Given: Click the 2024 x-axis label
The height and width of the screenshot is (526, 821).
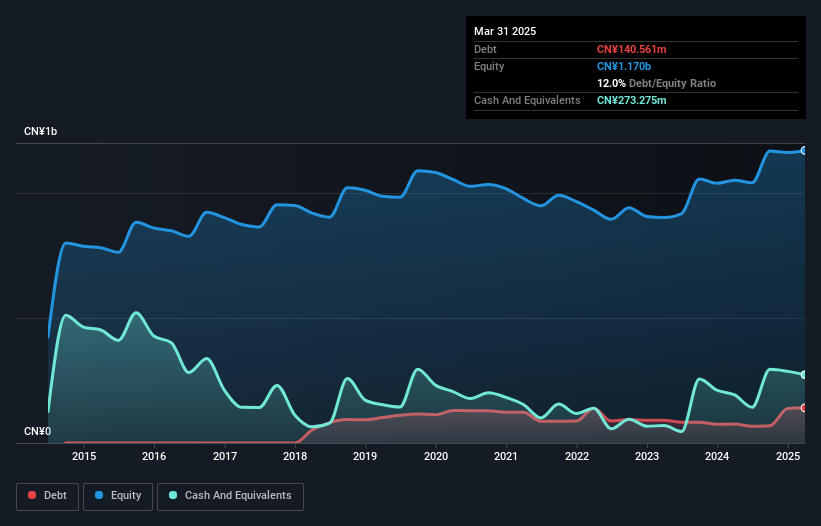Looking at the screenshot, I should coord(717,456).
